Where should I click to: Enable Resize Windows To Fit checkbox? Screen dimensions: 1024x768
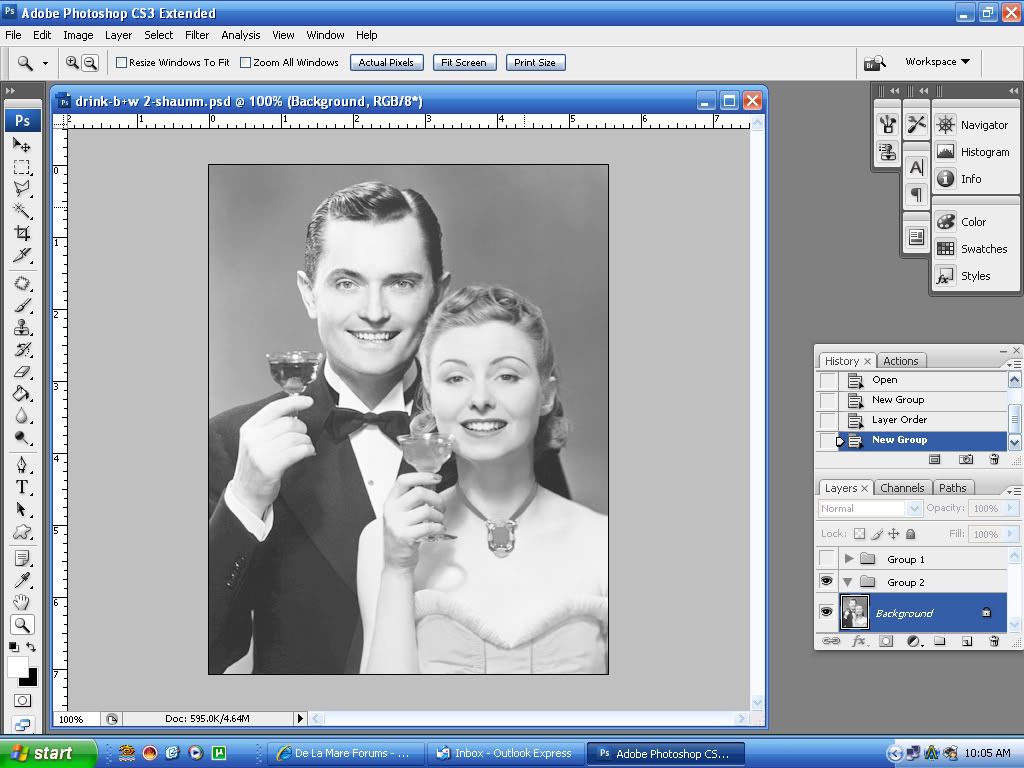pos(122,62)
